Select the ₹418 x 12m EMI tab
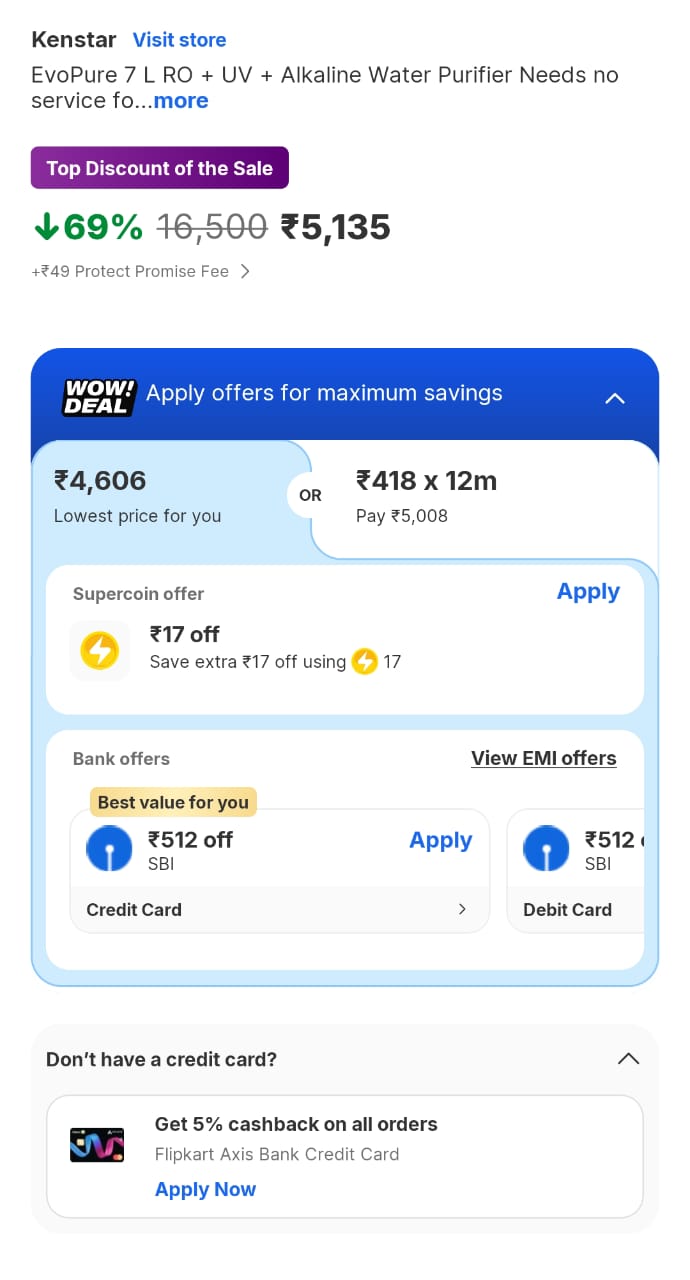 pyautogui.click(x=480, y=497)
